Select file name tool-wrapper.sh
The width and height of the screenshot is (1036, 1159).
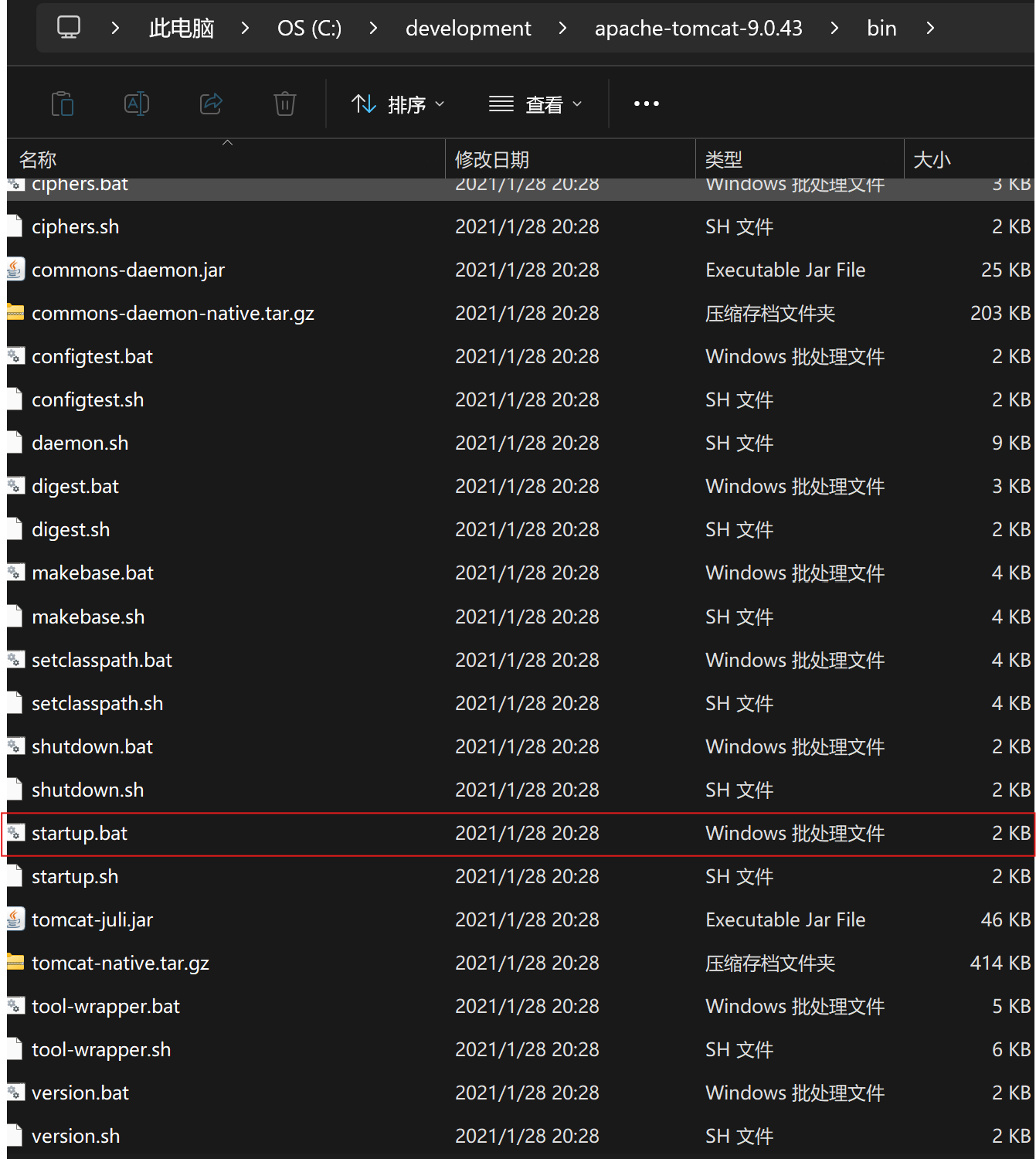pyautogui.click(x=101, y=1049)
